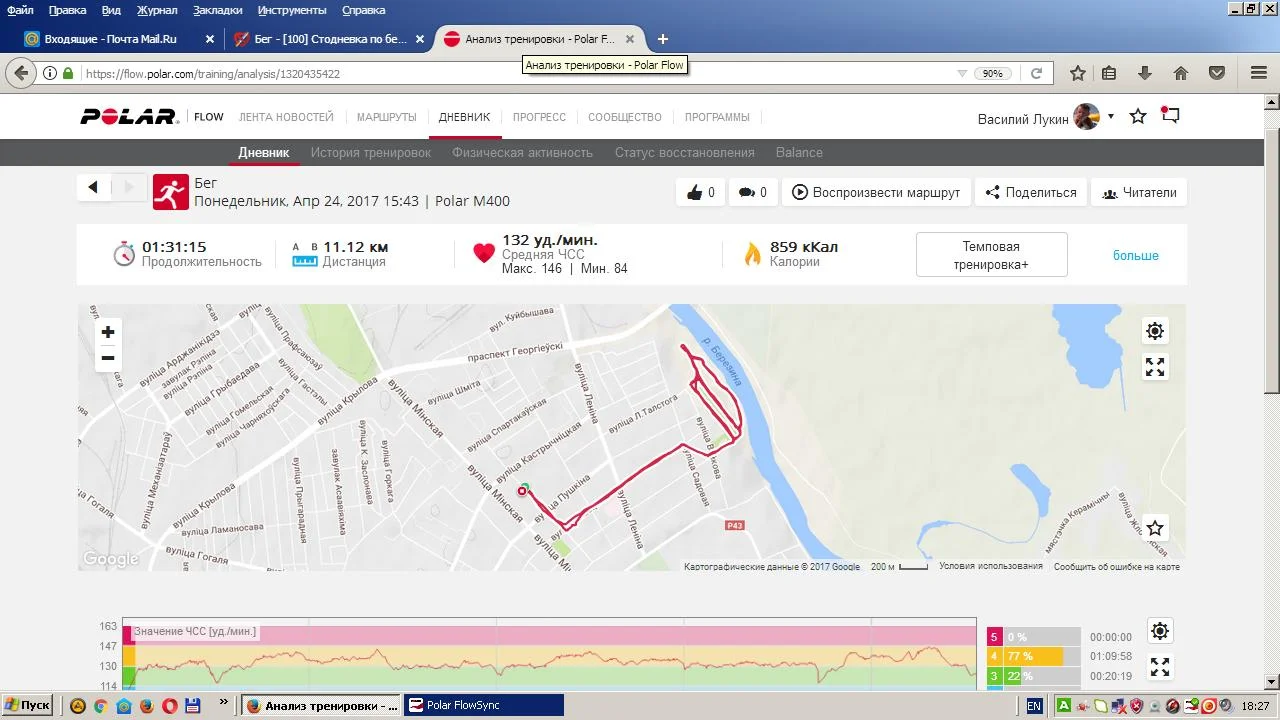1280x720 pixels.
Task: Click the Условия использования map link
Action: tap(991, 566)
